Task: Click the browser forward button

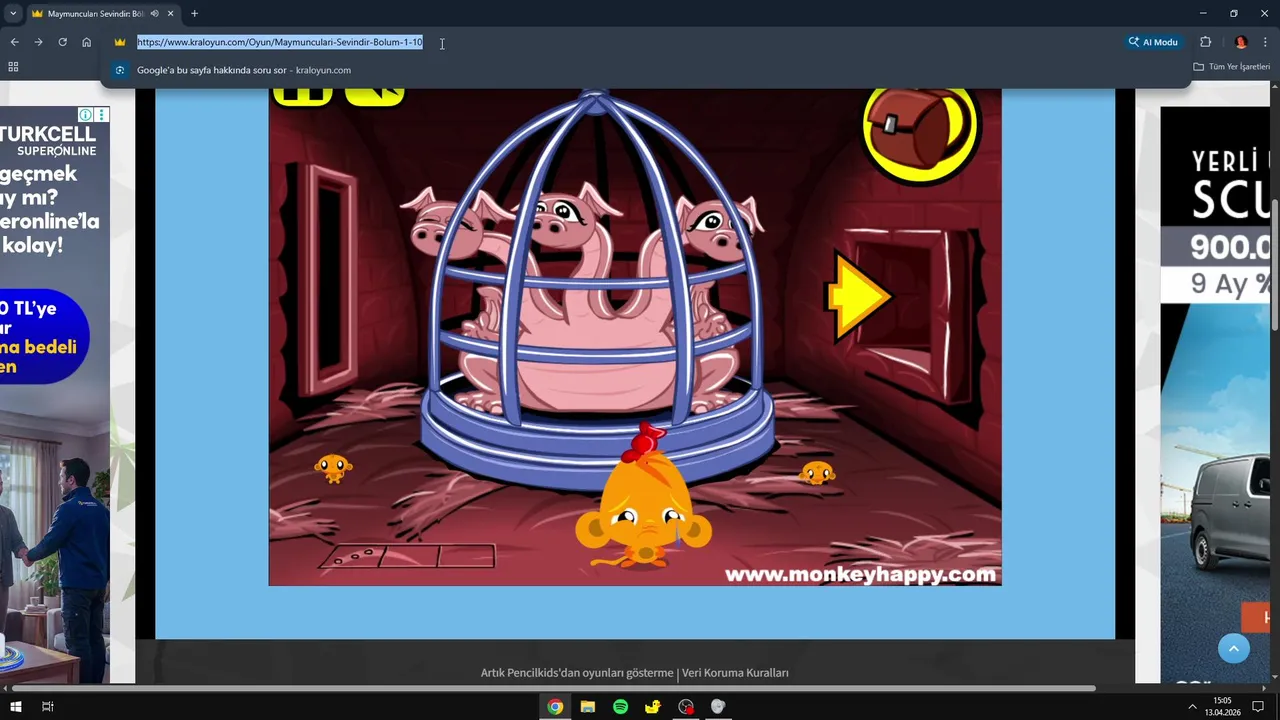Action: click(x=38, y=42)
